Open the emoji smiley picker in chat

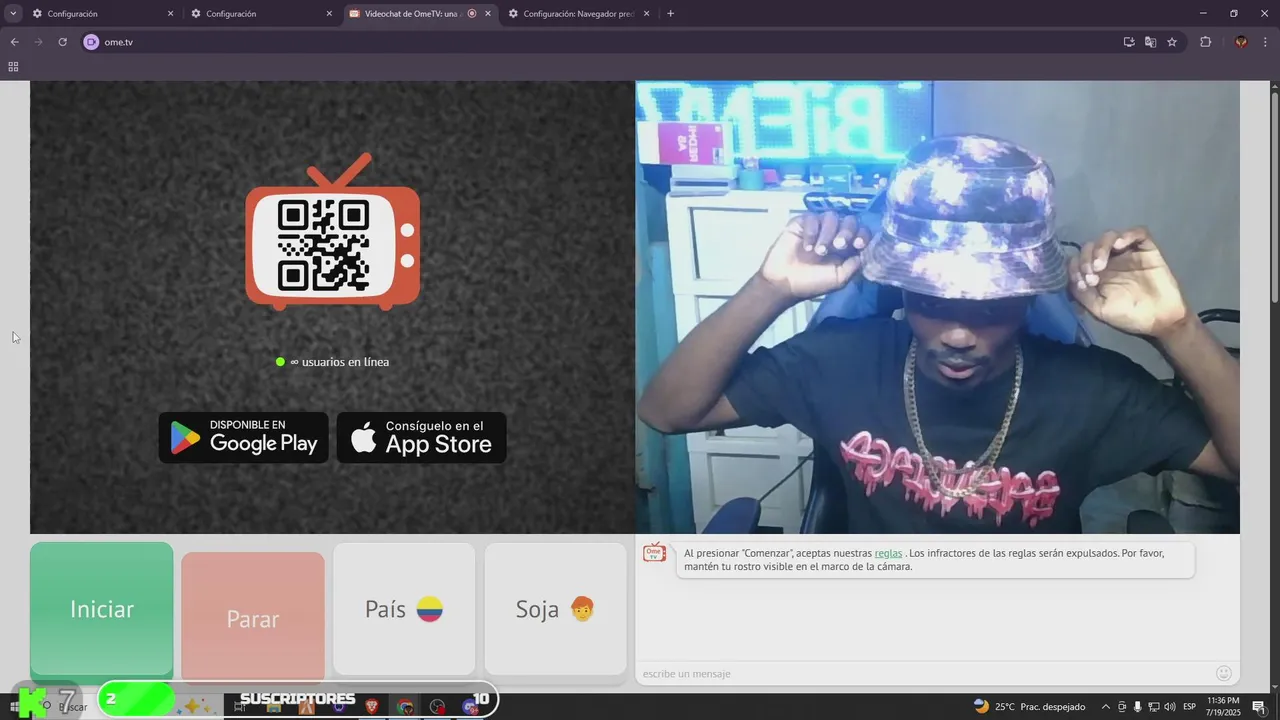[x=1223, y=673]
